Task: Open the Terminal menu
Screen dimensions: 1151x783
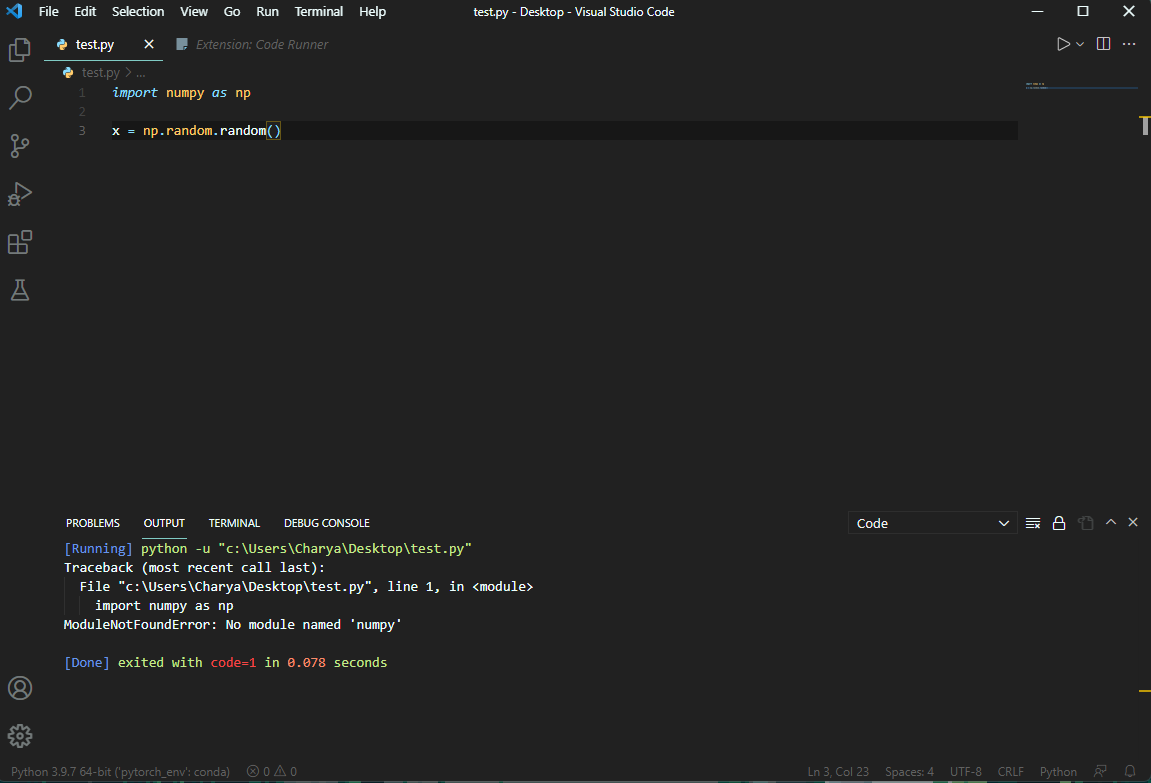Action: click(x=319, y=12)
